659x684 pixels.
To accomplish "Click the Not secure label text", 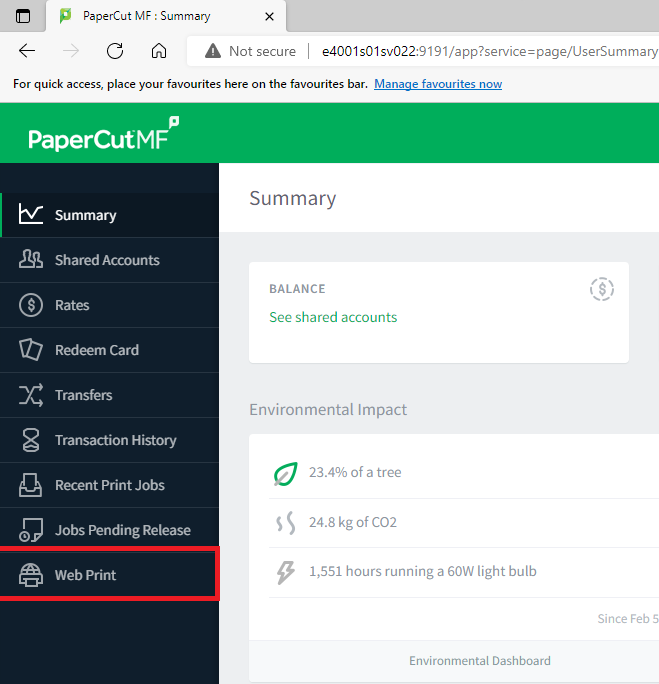I will (x=263, y=51).
